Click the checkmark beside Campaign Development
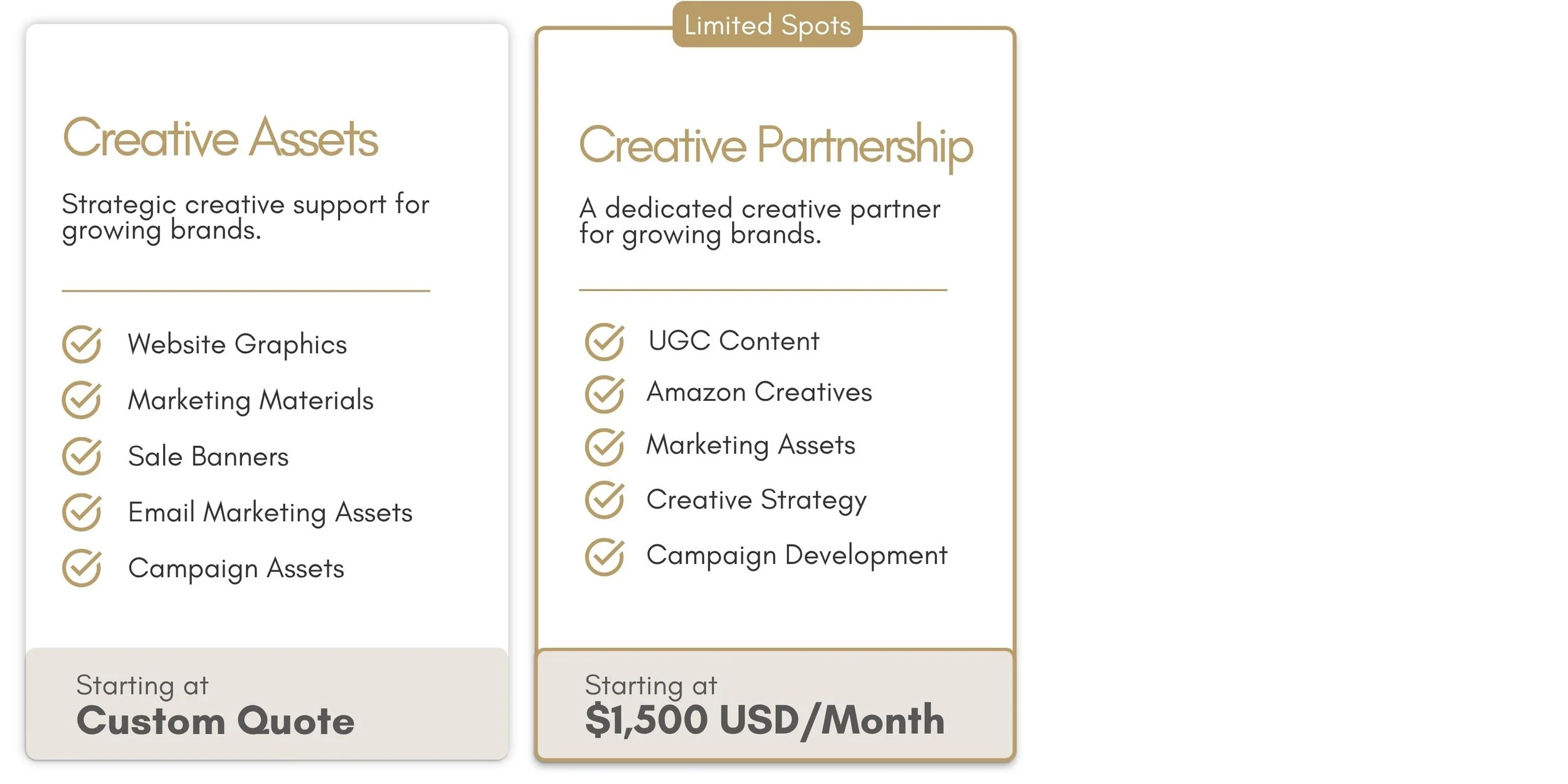The image size is (1568, 784). tap(605, 556)
